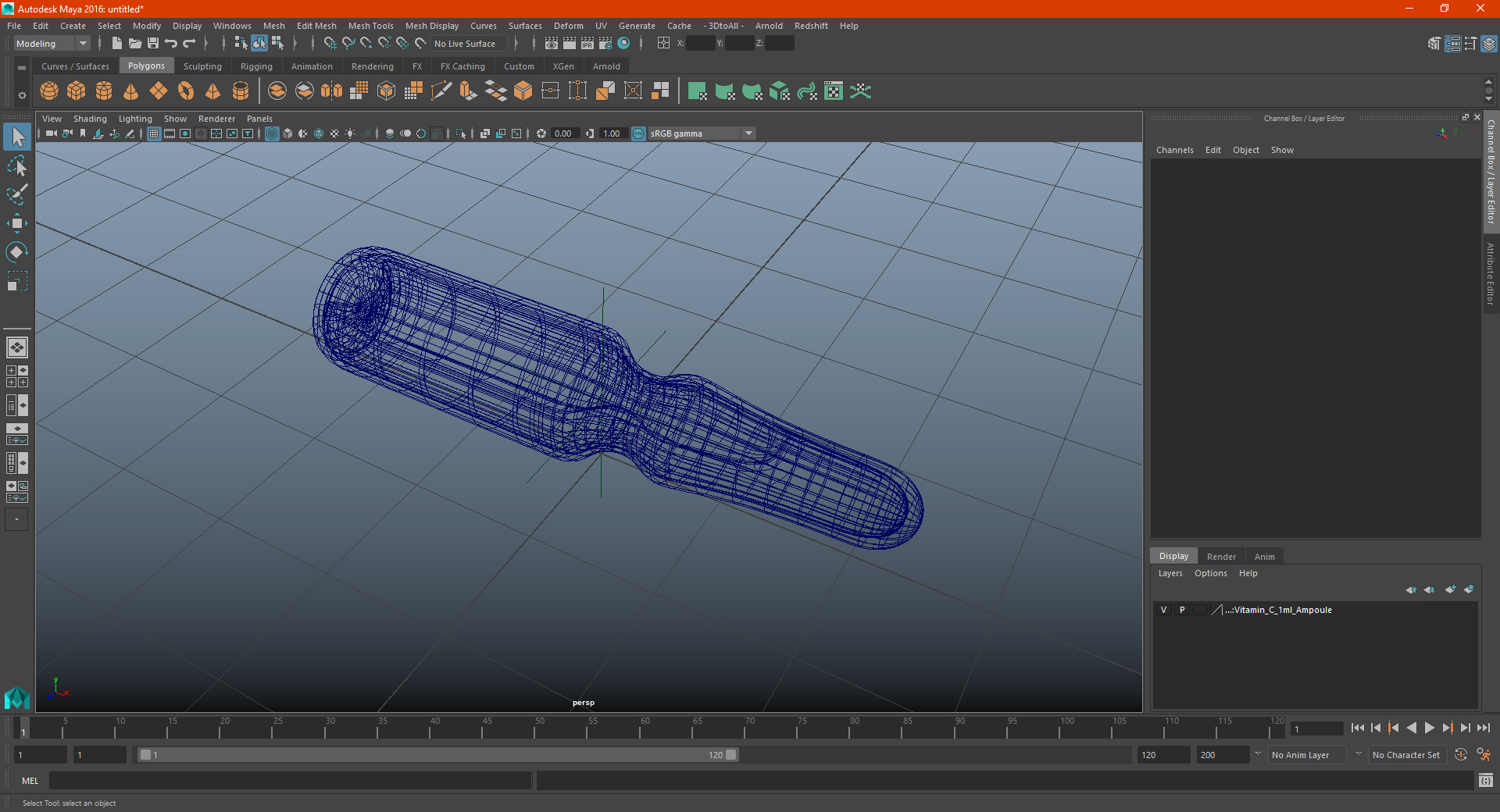Screen dimensions: 1500x812
Task: Open the shelf options gear menu
Action: [22, 95]
